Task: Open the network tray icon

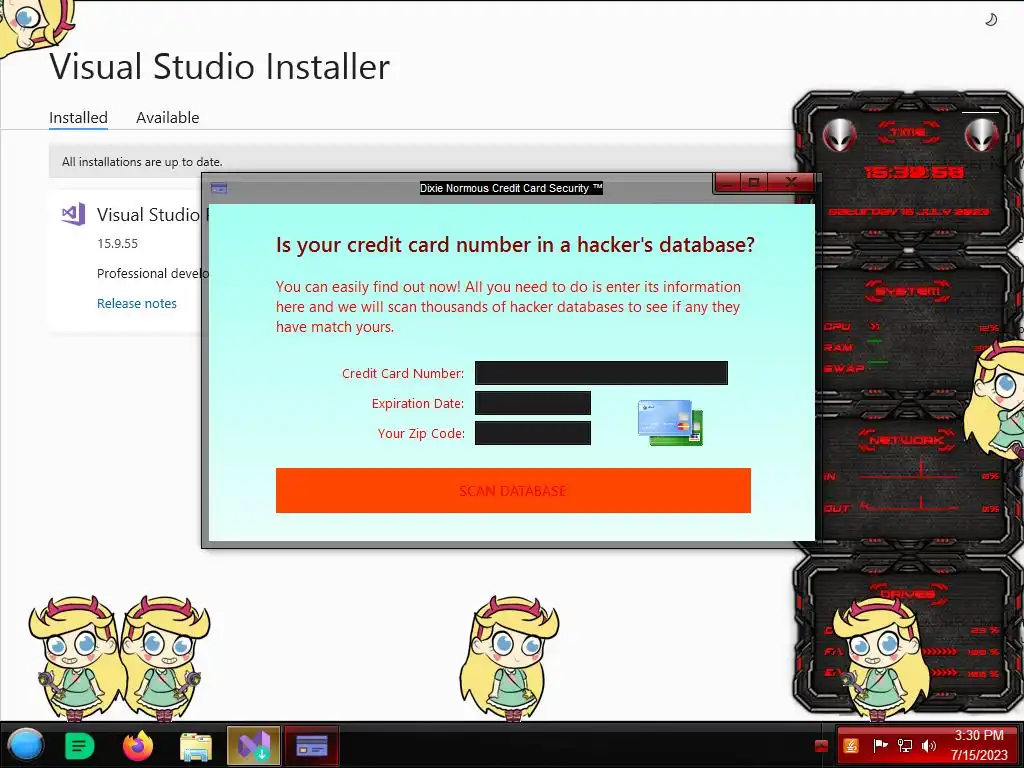Action: click(x=904, y=745)
